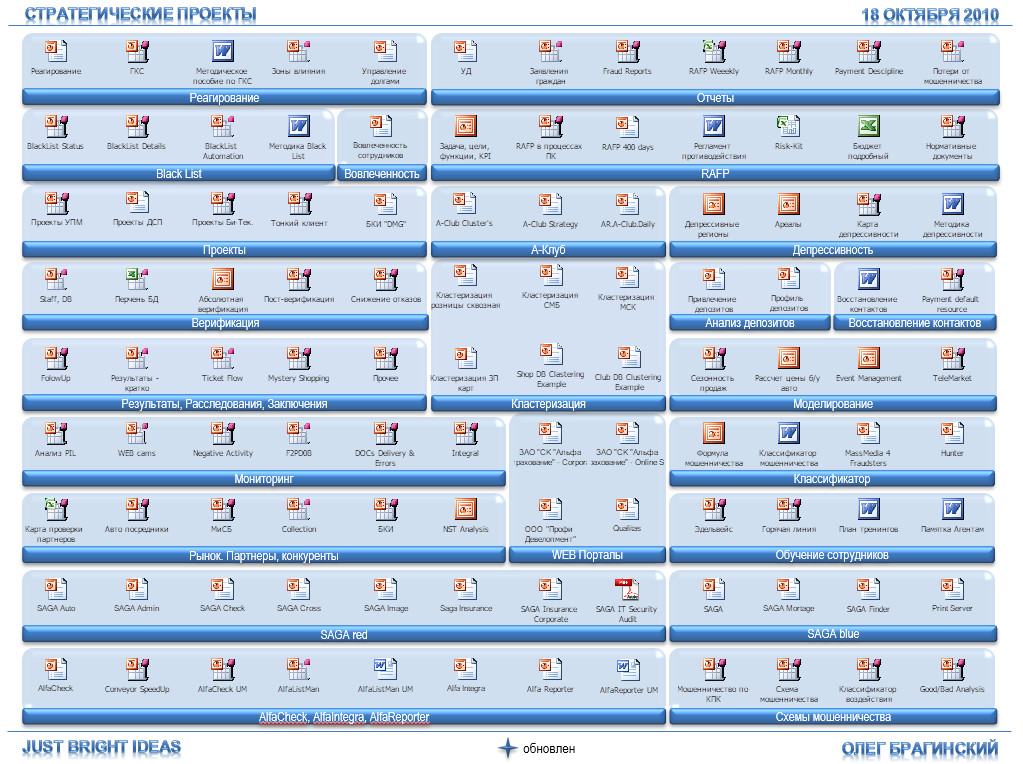Open the RAFP 400 days icon
Viewport: 1023px width, 764px height.
628,127
